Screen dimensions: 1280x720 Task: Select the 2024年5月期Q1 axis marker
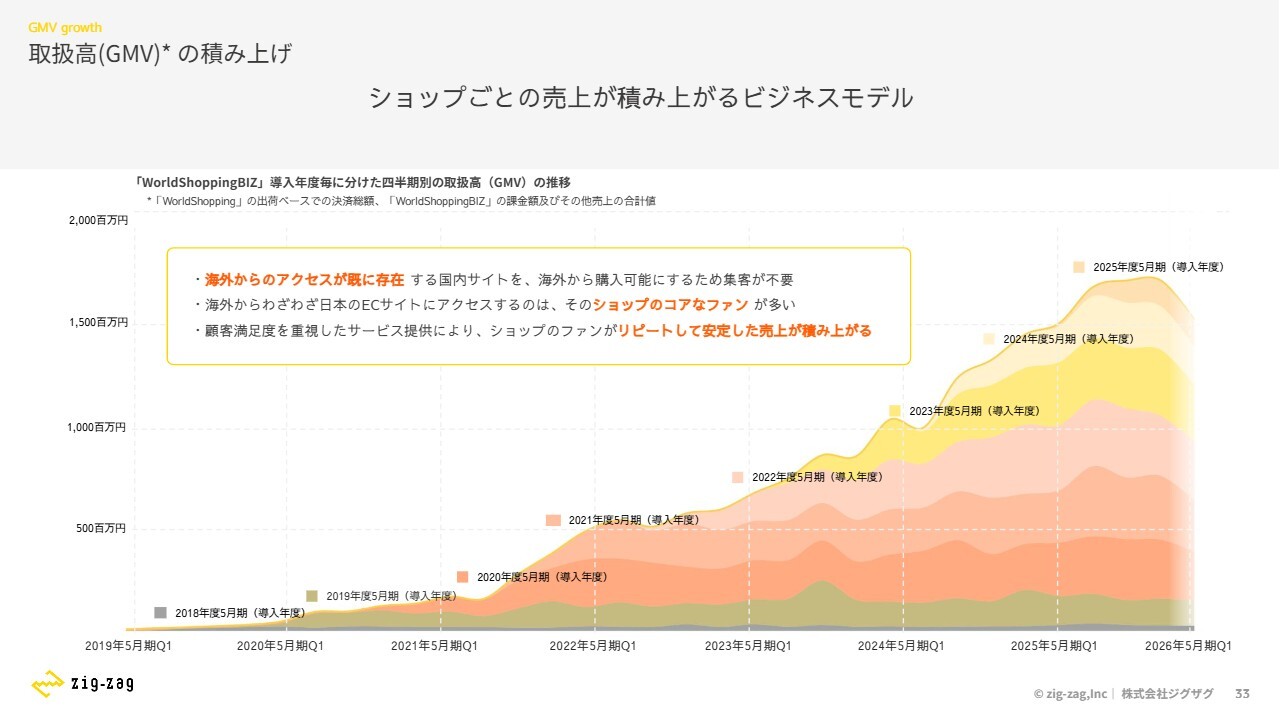coord(900,646)
